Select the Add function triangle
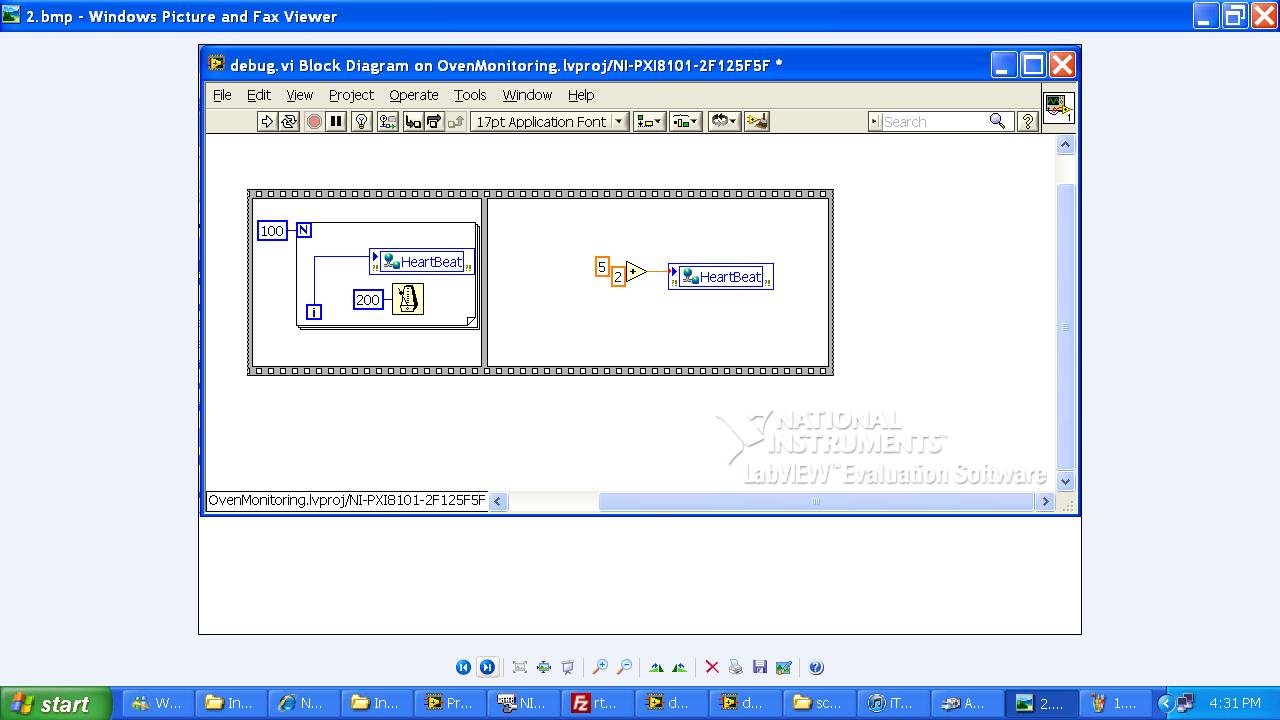Screen dimensions: 1280x720 [636, 271]
